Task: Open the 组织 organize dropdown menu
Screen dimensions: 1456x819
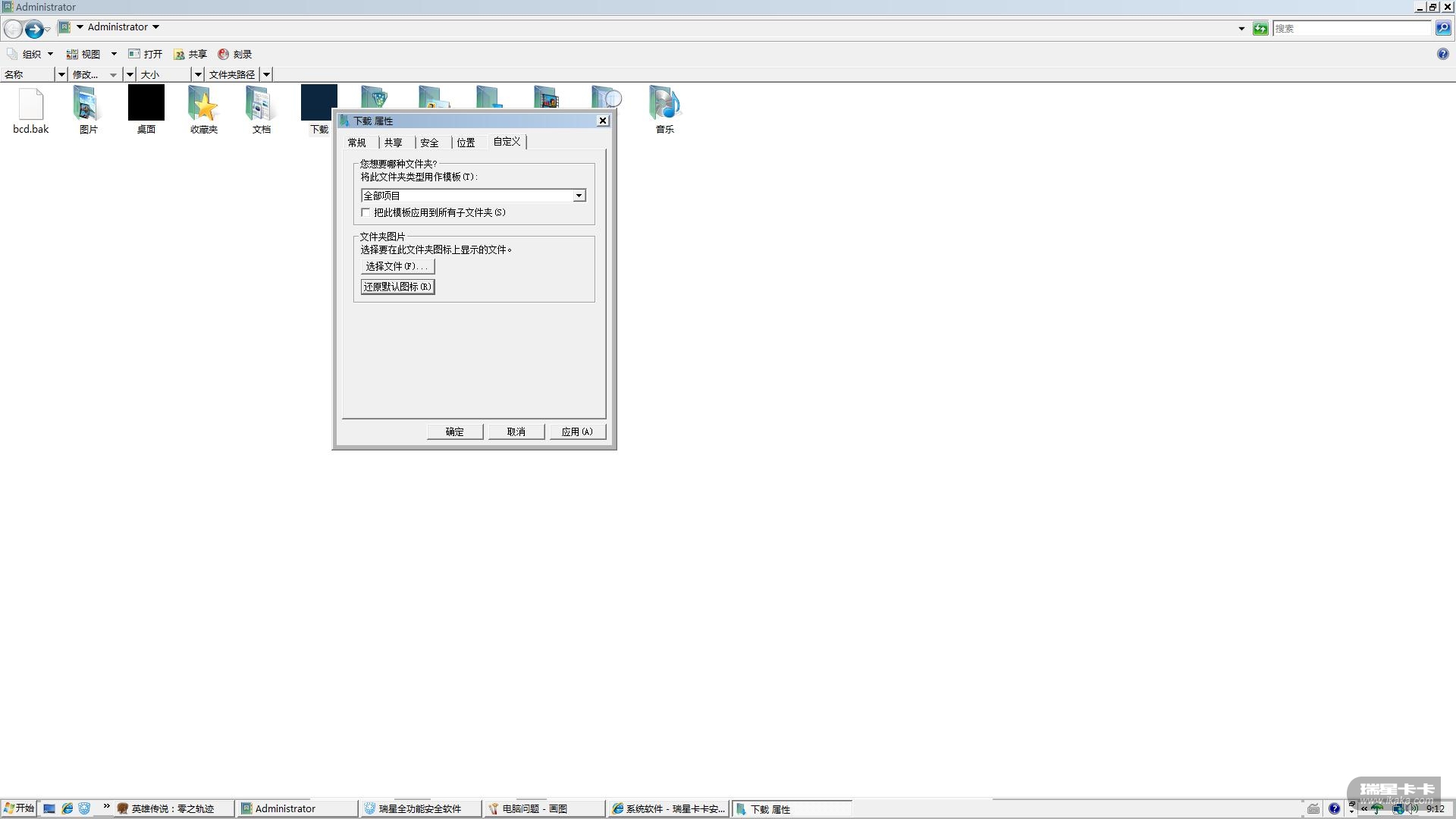Action: [31, 54]
